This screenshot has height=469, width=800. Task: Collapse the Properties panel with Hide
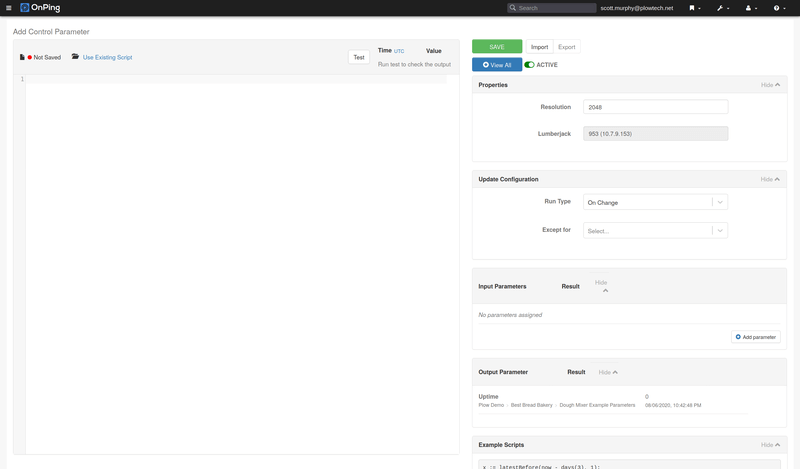click(770, 85)
